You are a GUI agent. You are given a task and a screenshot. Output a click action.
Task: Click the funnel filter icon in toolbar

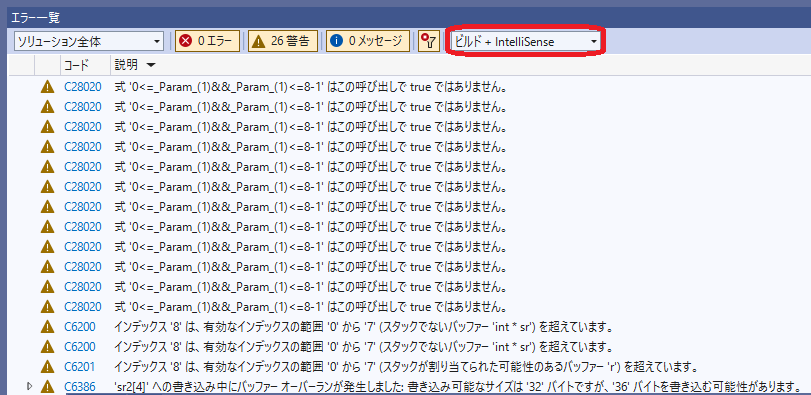[x=429, y=42]
